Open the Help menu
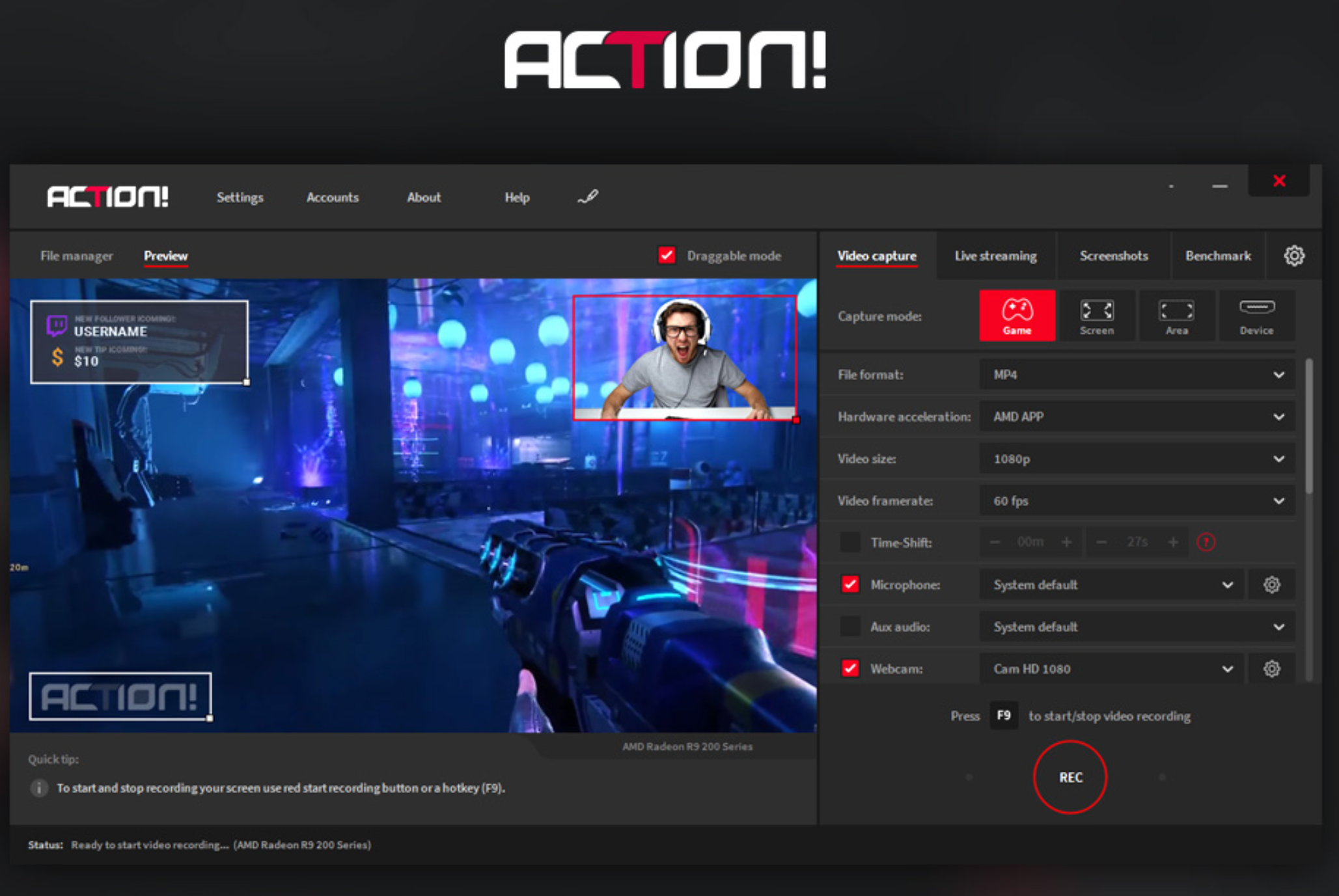The image size is (1339, 896). (x=517, y=197)
